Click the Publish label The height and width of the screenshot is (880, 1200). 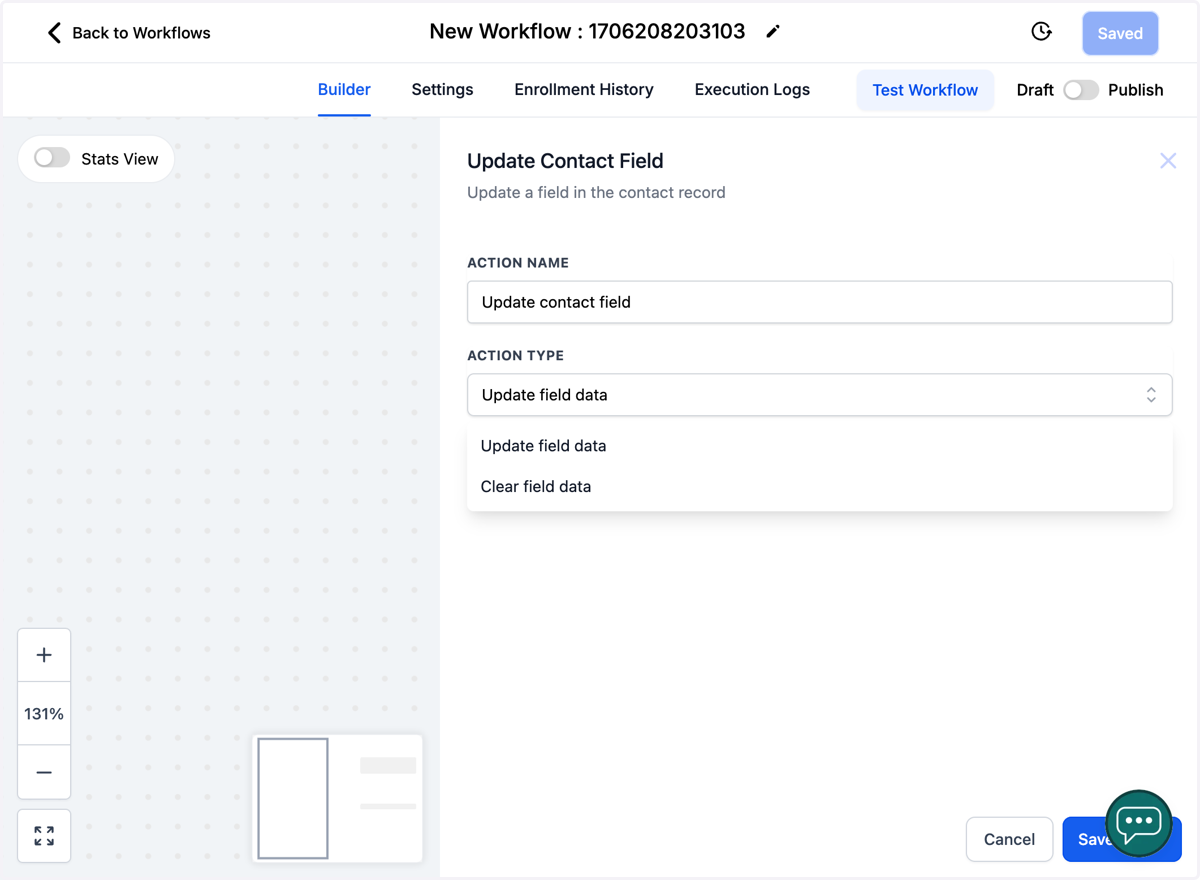click(1136, 90)
